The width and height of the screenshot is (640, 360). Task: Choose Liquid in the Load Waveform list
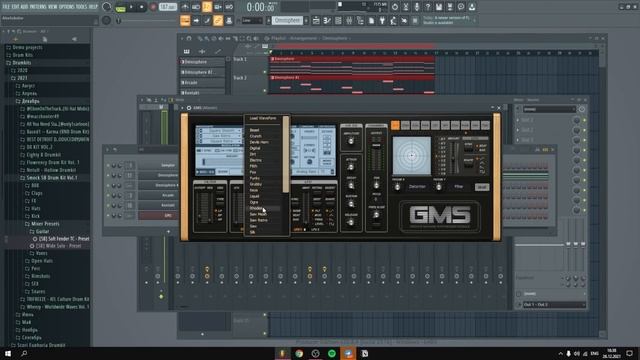255,196
